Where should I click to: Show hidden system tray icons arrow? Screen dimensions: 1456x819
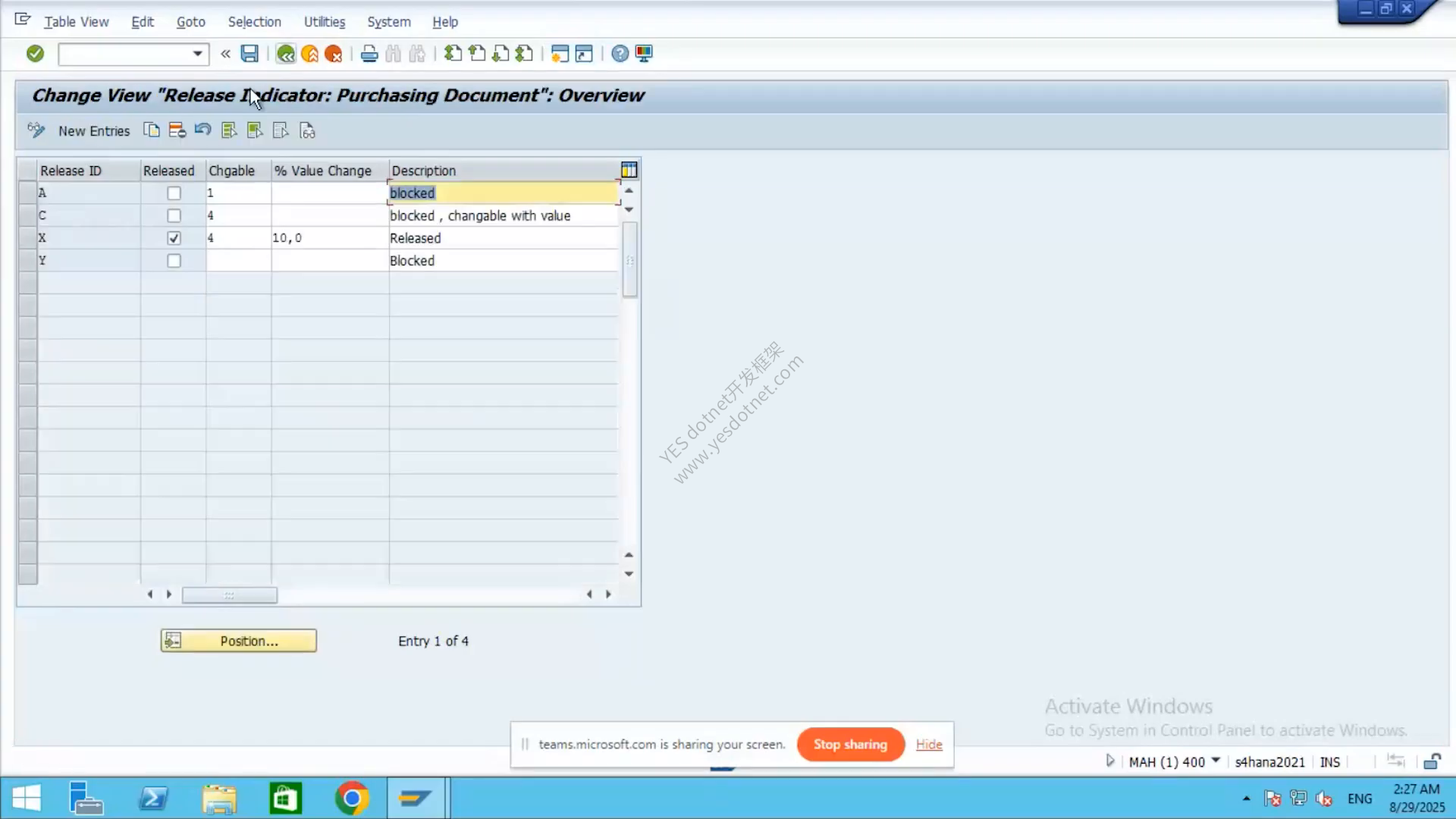[1246, 799]
